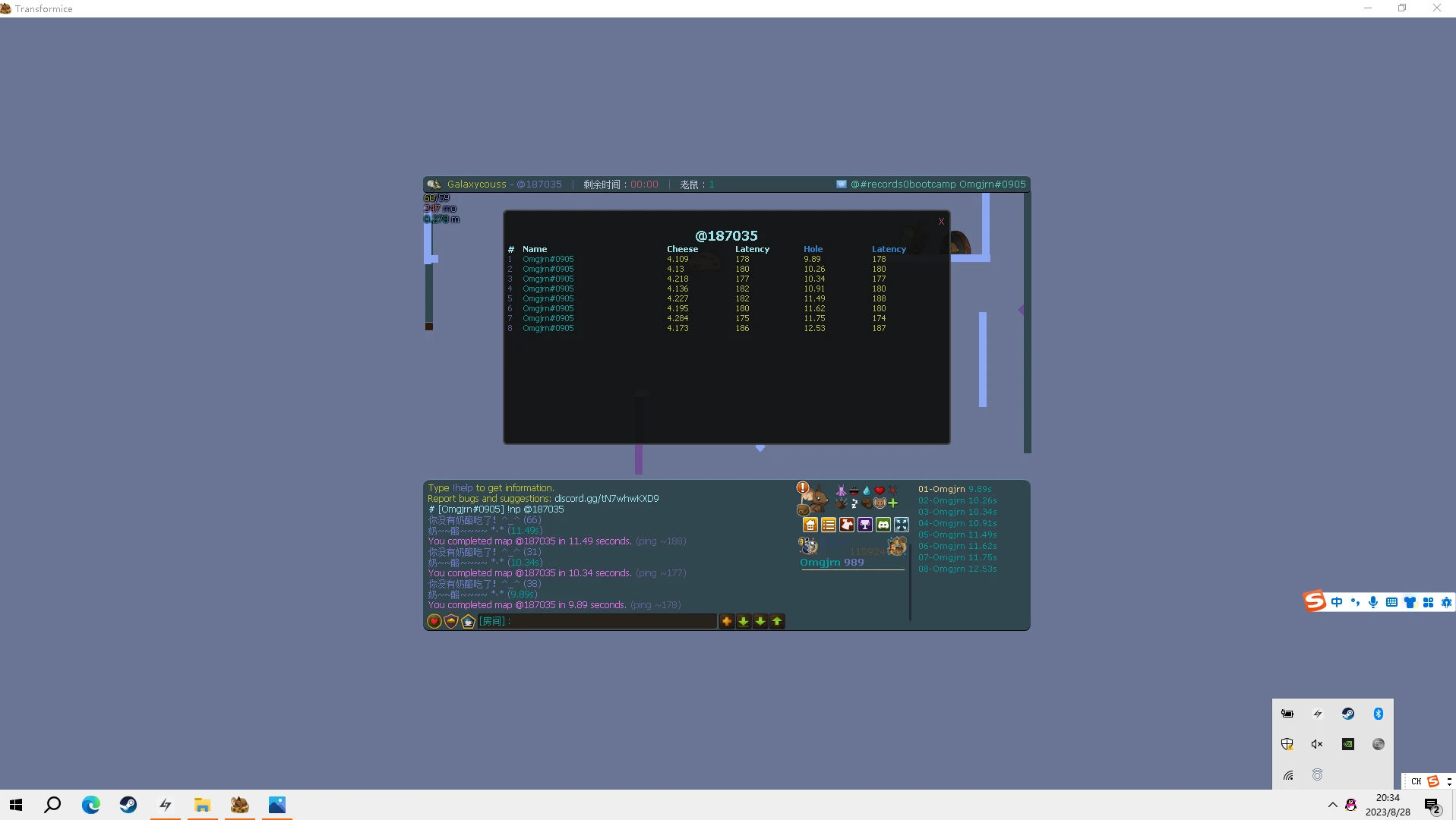1456x820 pixels.
Task: Open the shop clothing icon
Action: (x=846, y=525)
